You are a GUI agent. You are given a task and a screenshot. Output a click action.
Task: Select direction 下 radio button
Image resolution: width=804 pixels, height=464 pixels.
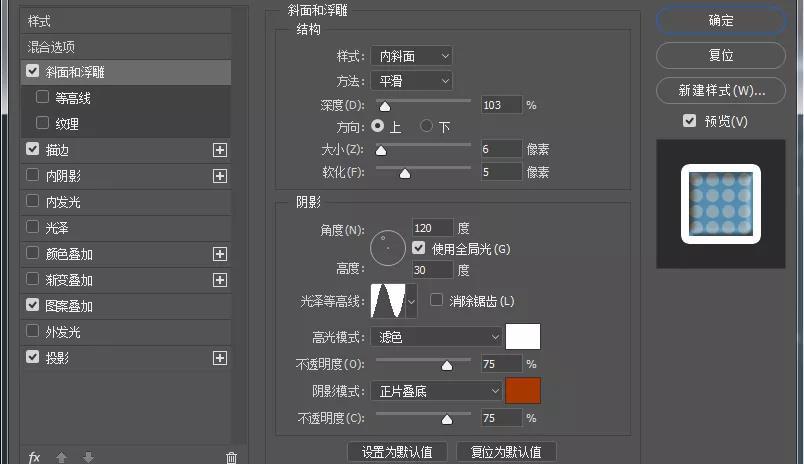426,126
